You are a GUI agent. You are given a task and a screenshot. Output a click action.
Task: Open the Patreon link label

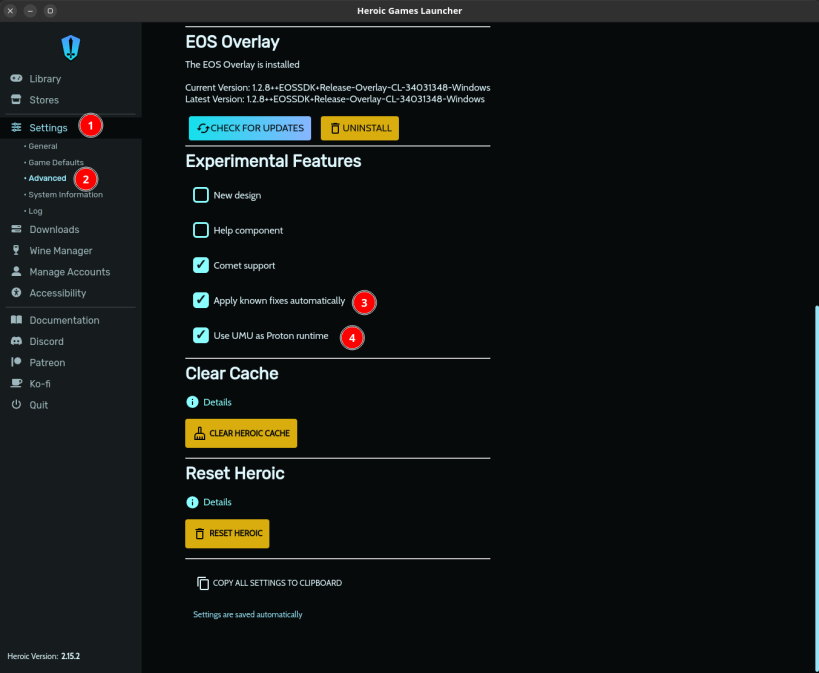[47, 363]
